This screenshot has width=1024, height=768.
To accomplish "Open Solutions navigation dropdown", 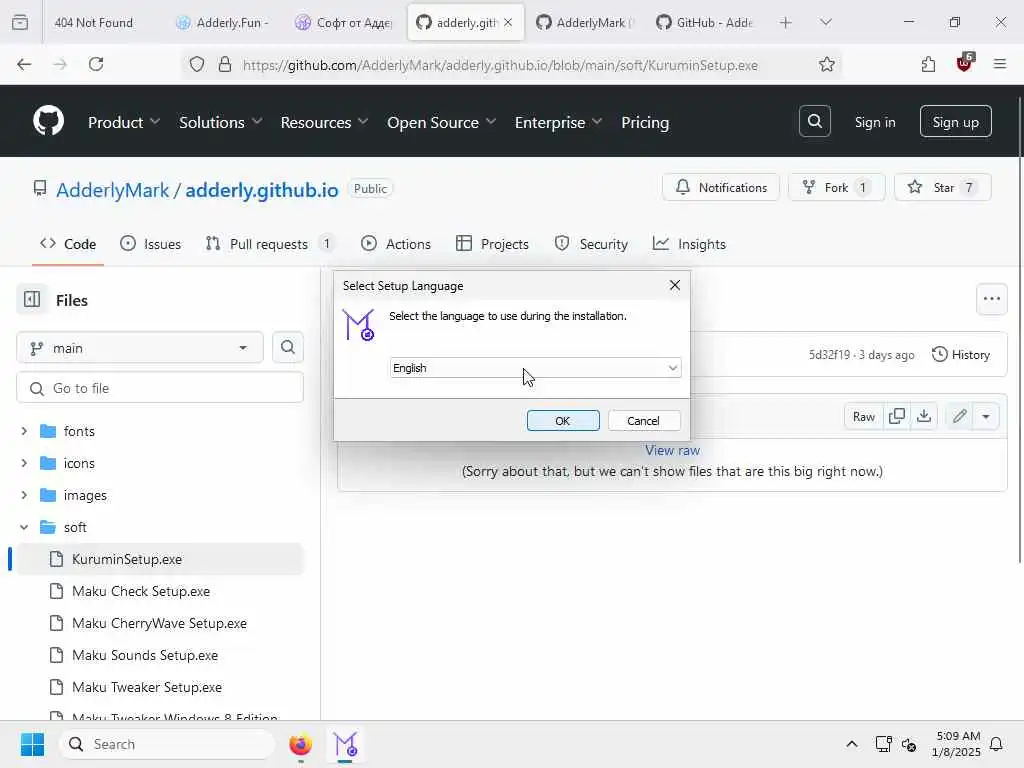I will (x=220, y=122).
